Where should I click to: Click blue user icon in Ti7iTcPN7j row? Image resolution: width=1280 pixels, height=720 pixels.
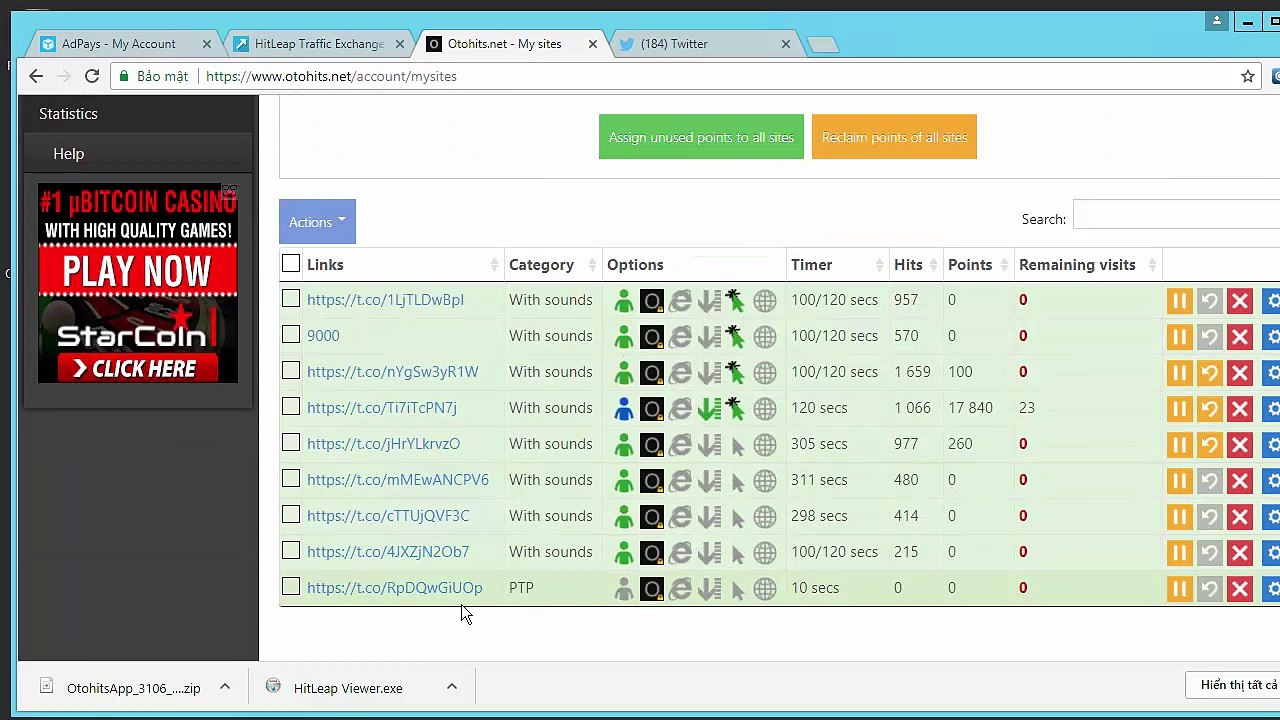[x=624, y=408]
